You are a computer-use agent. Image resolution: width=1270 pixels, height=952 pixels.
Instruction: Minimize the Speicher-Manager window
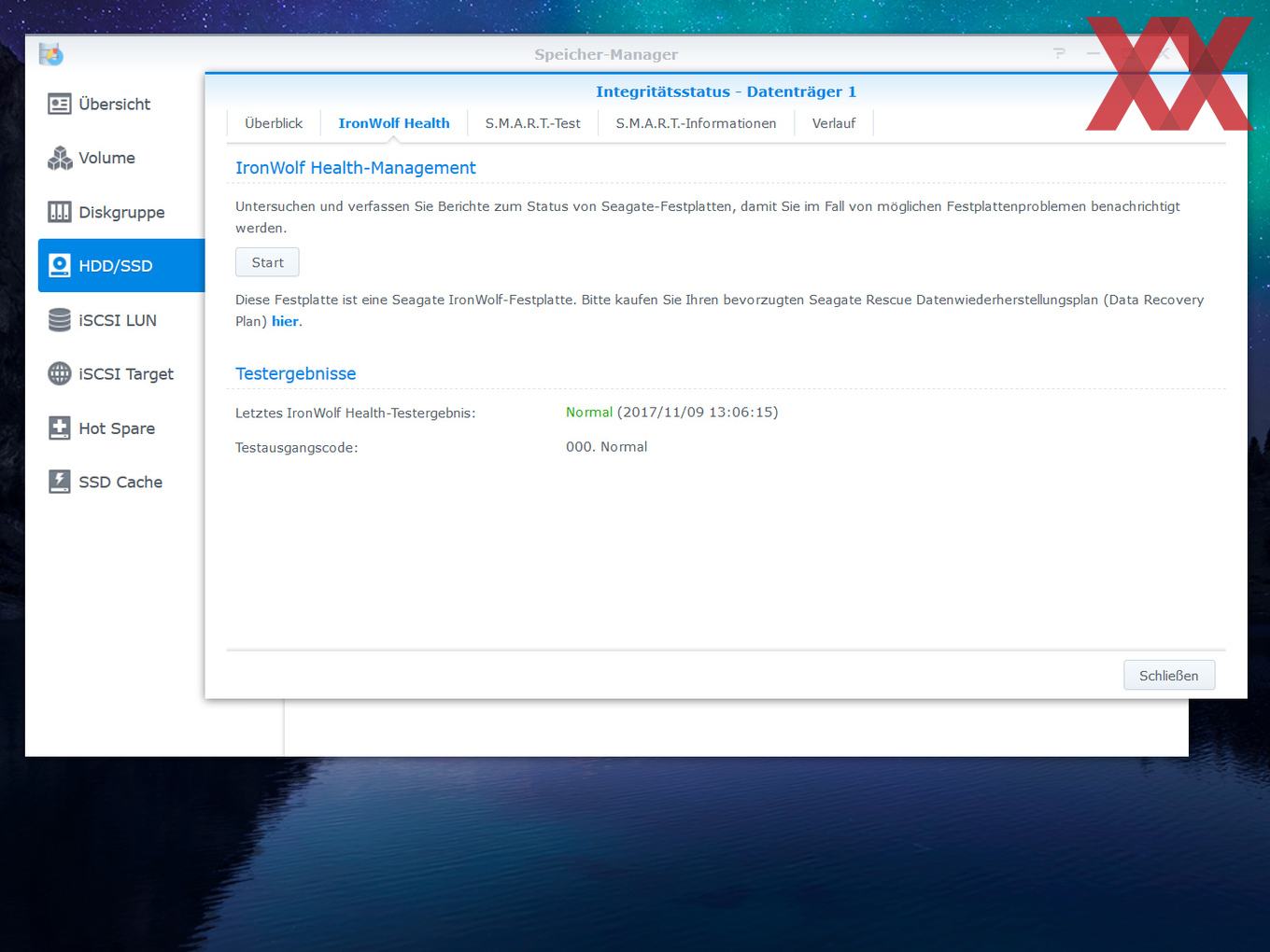1094,54
